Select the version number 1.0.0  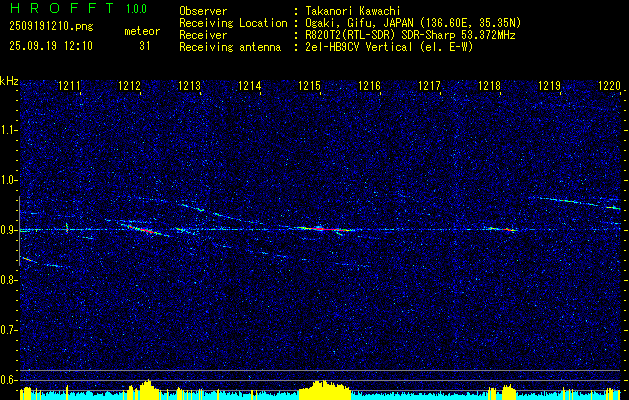tap(136, 8)
